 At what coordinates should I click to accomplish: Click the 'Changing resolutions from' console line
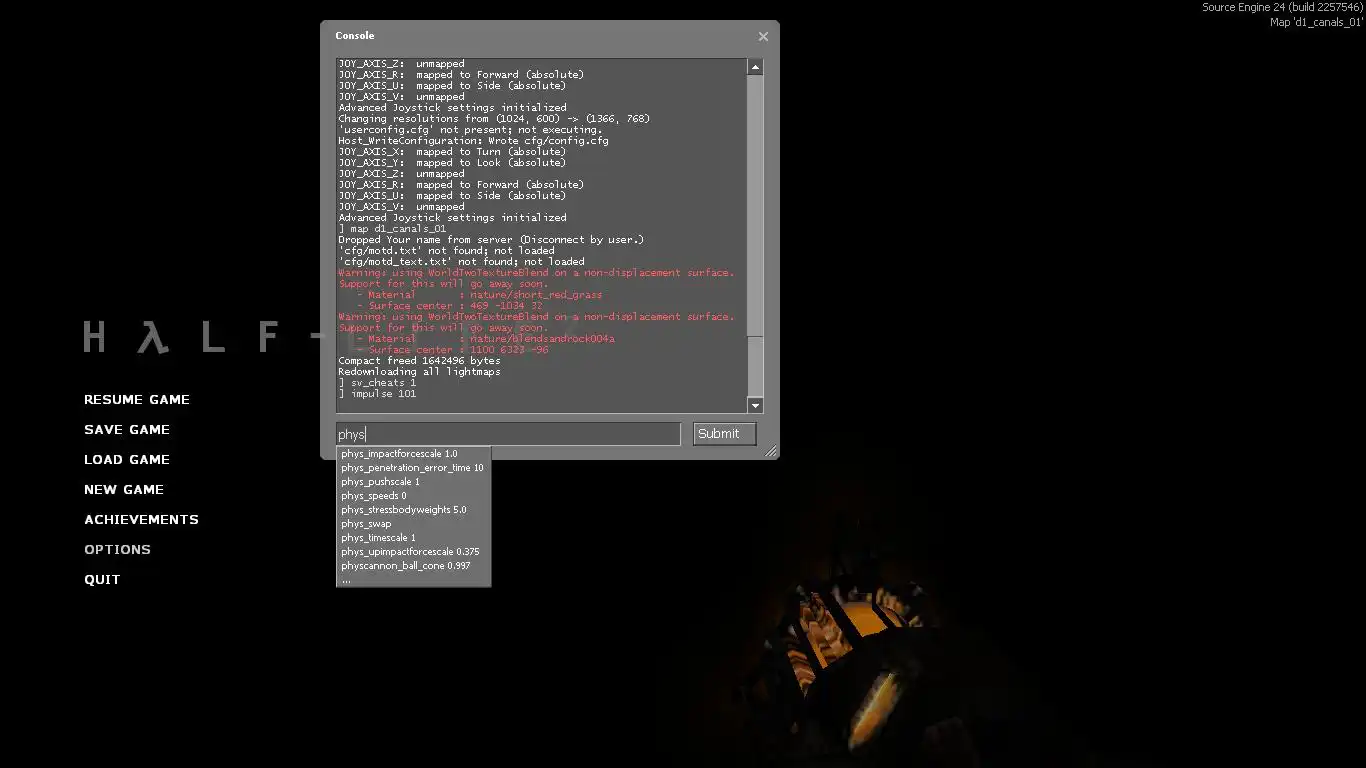(x=494, y=119)
